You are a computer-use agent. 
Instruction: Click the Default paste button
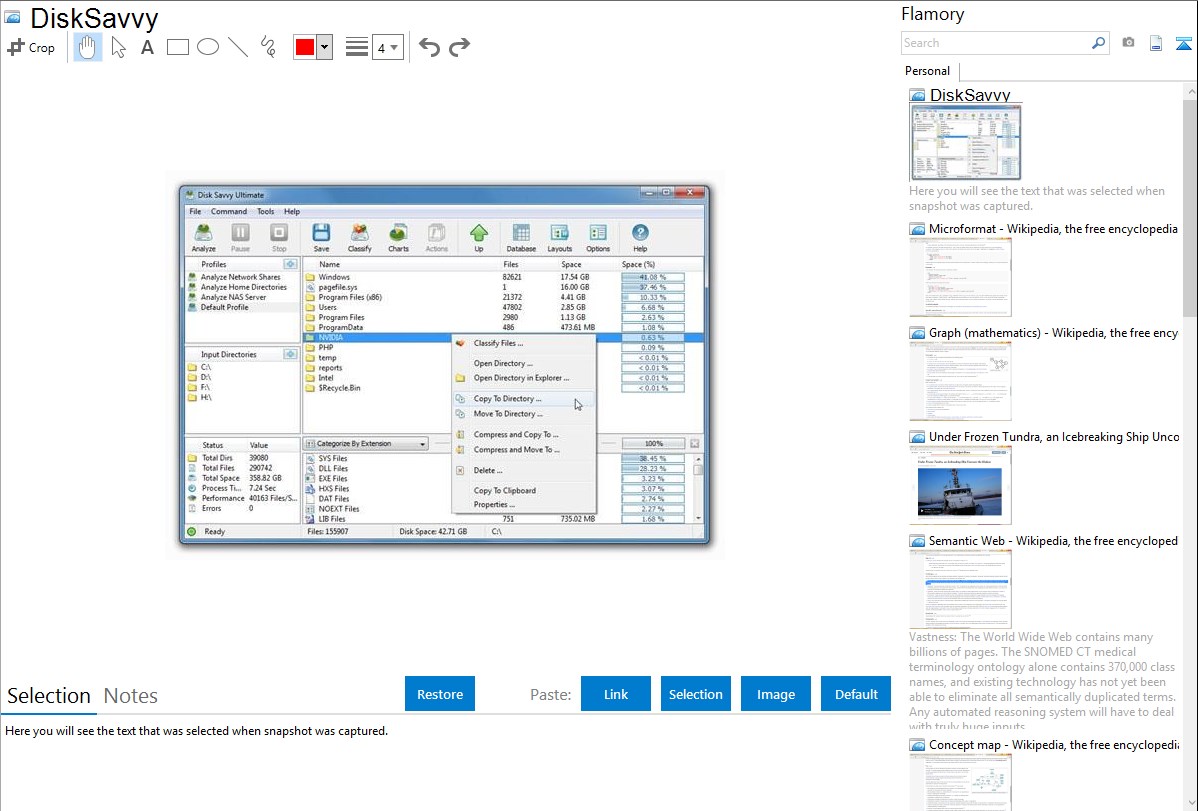(856, 694)
